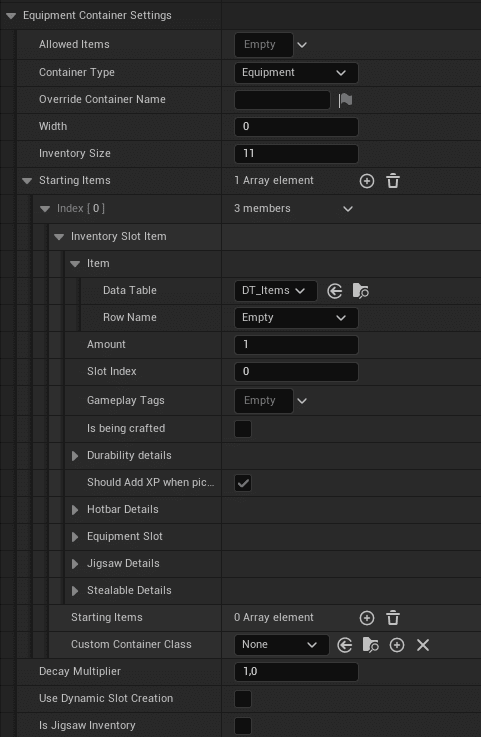Select the Row Name label

click(x=130, y=318)
